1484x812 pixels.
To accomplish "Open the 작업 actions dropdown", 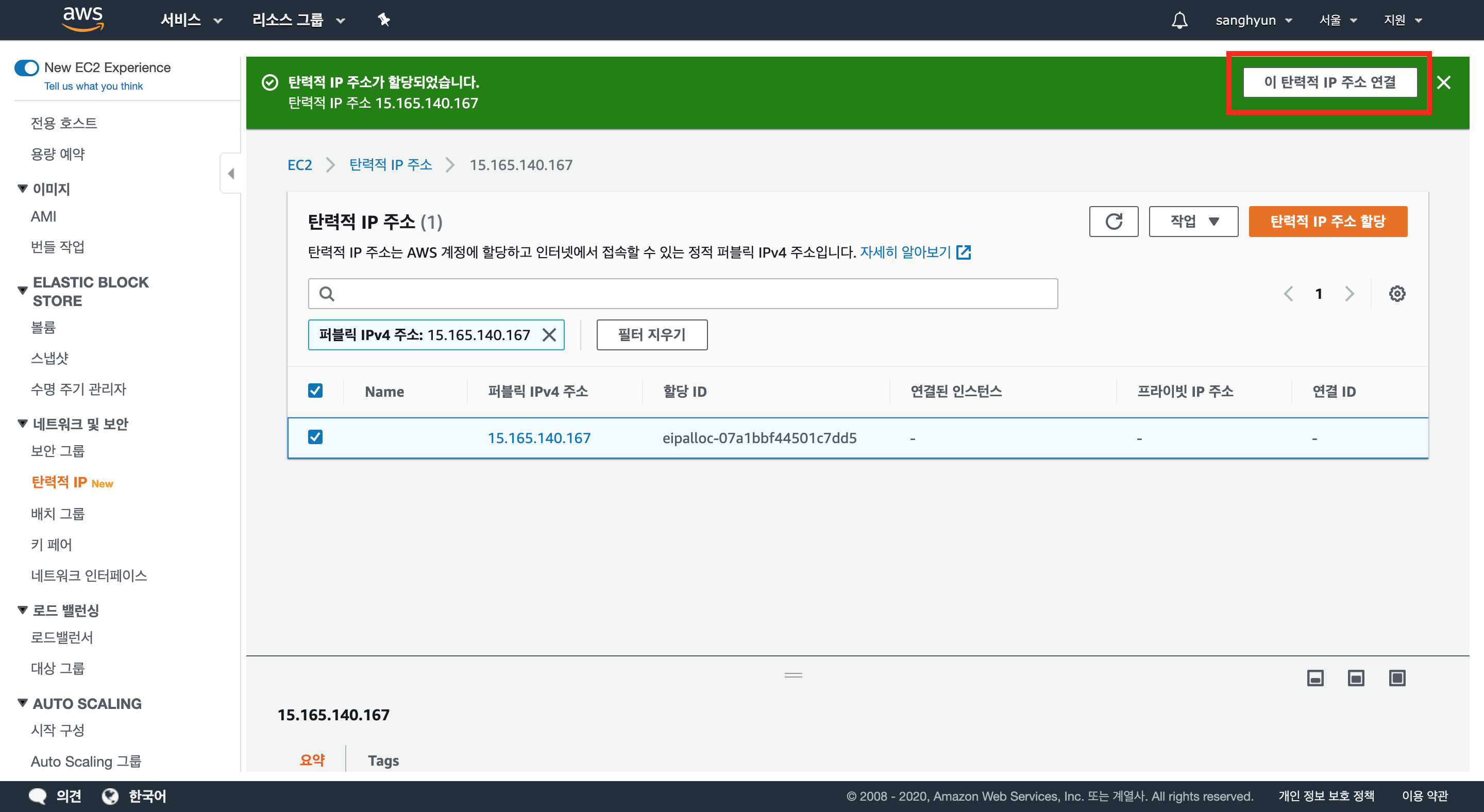I will [x=1193, y=221].
